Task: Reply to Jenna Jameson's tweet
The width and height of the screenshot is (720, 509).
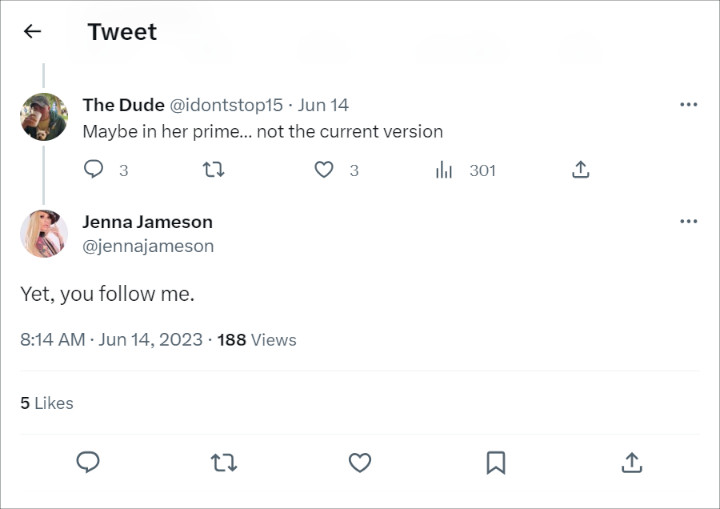Action: [x=88, y=462]
